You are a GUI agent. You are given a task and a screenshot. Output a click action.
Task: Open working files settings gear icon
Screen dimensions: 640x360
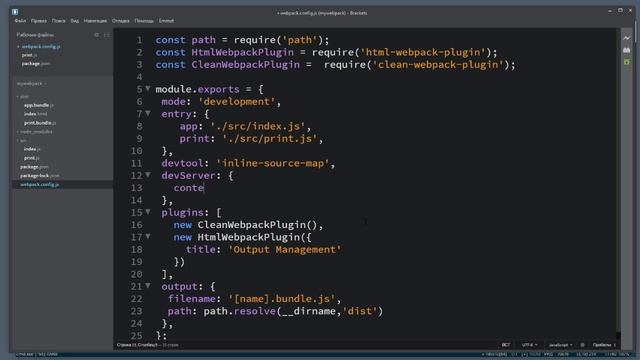pyautogui.click(x=97, y=35)
